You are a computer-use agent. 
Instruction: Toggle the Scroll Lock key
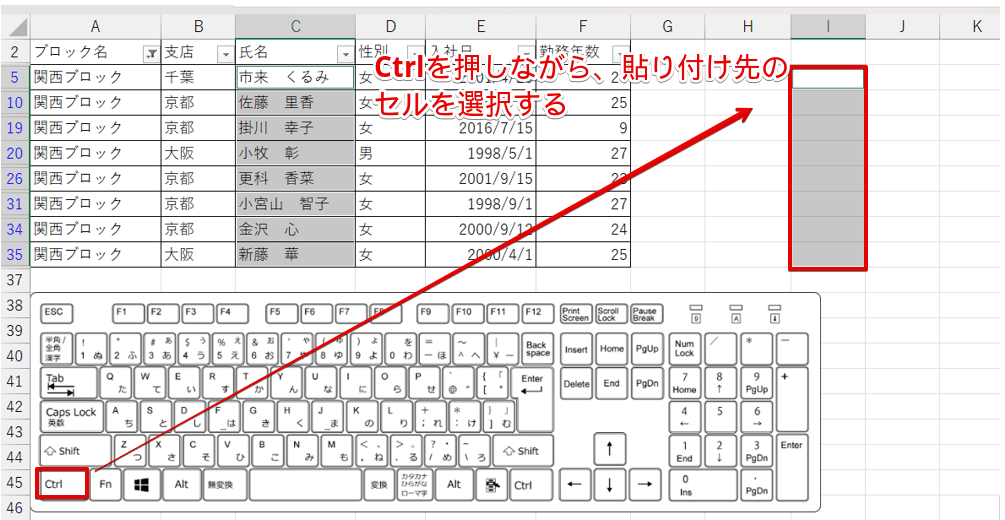(x=608, y=314)
